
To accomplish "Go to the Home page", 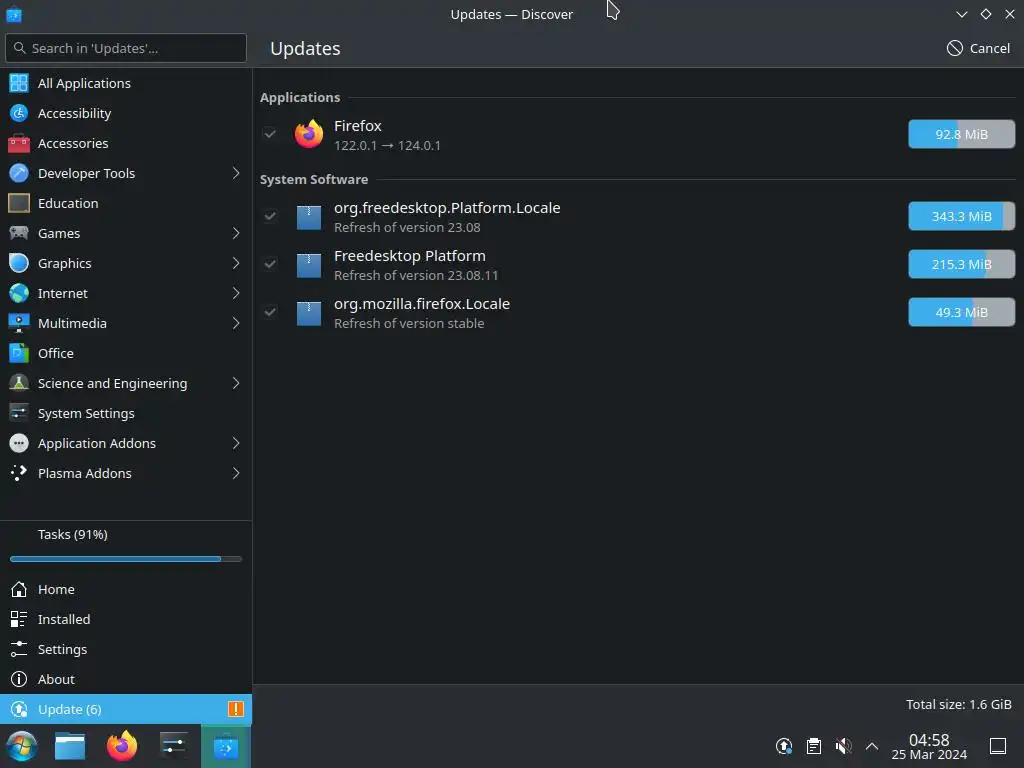I will click(126, 589).
